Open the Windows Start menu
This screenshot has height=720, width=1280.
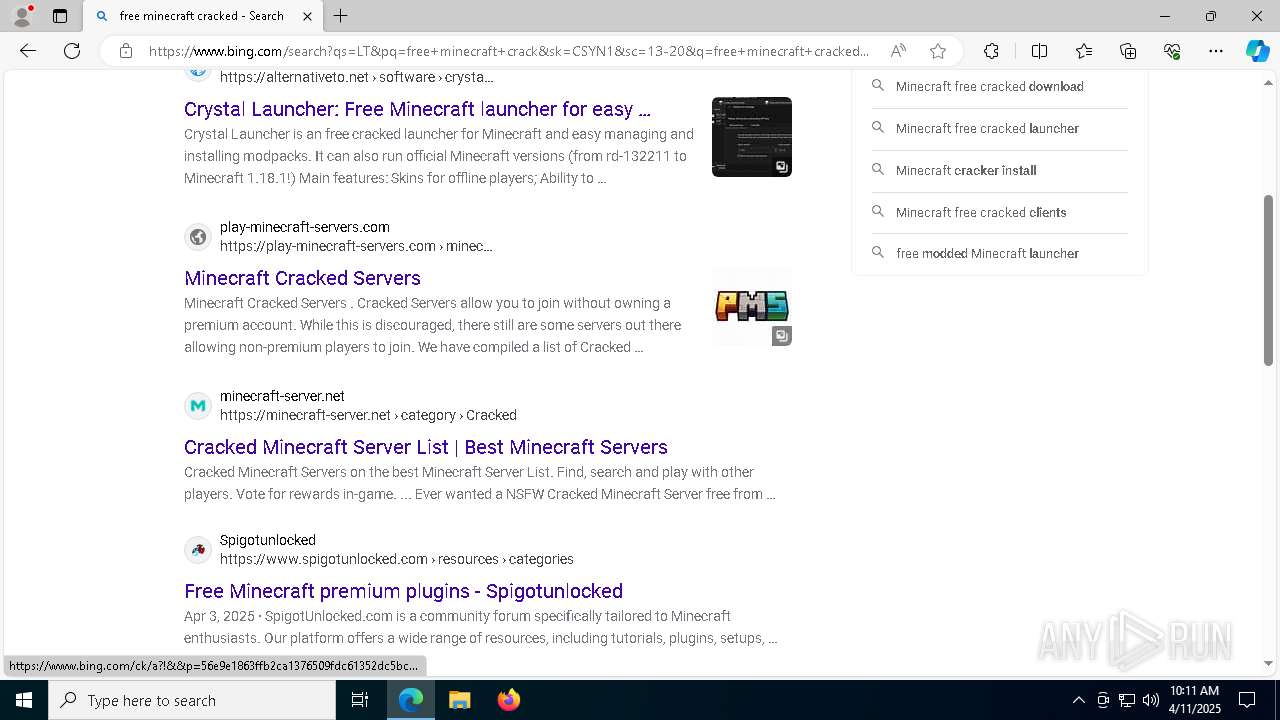(x=24, y=700)
